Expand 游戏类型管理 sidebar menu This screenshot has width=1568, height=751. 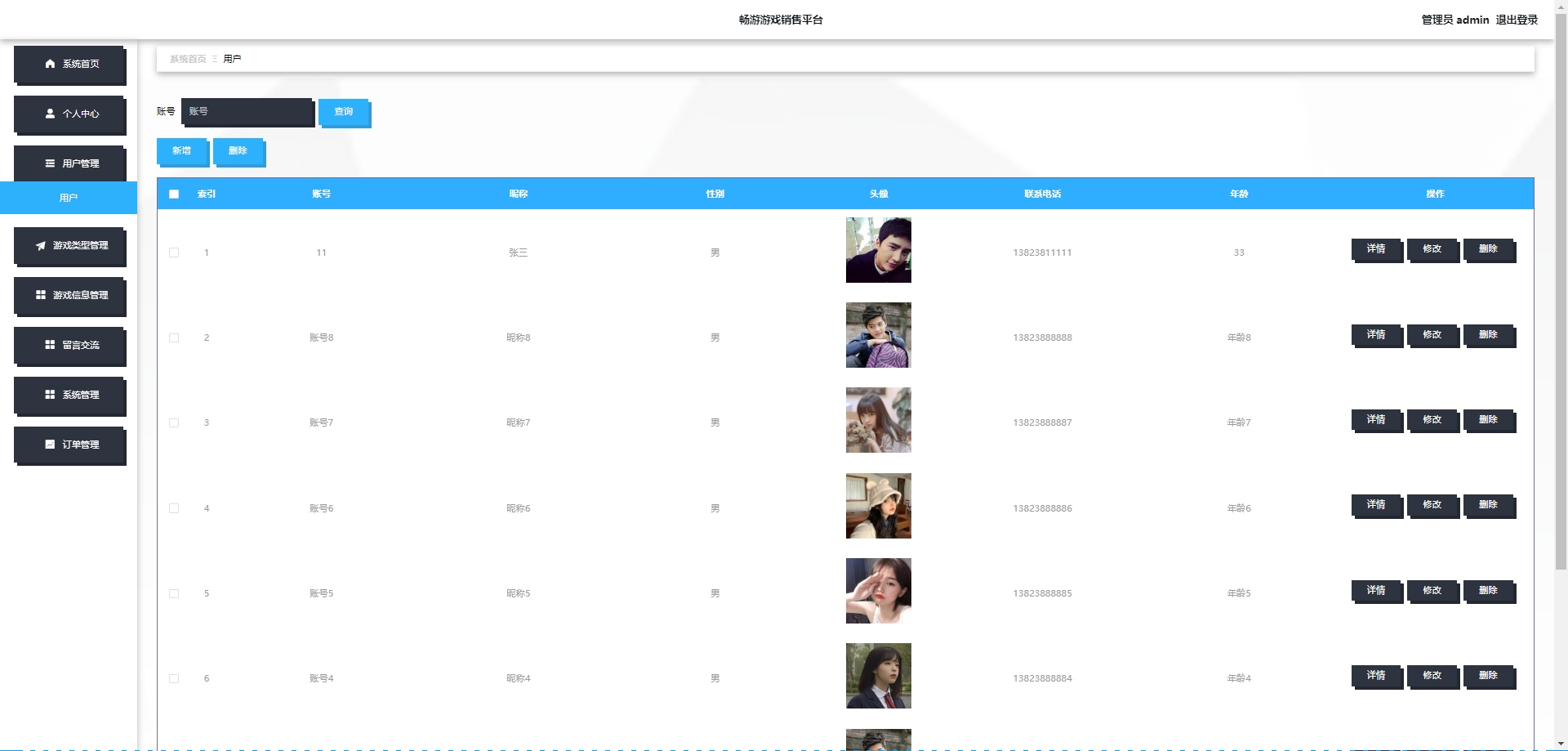click(70, 246)
